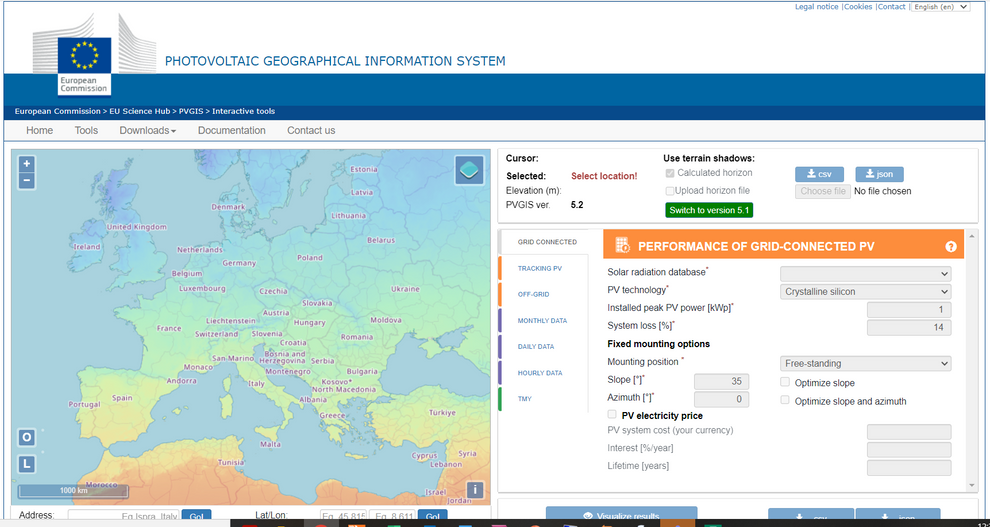Enable the Upload horizon file checkbox
The height and width of the screenshot is (527, 990).
[x=670, y=191]
